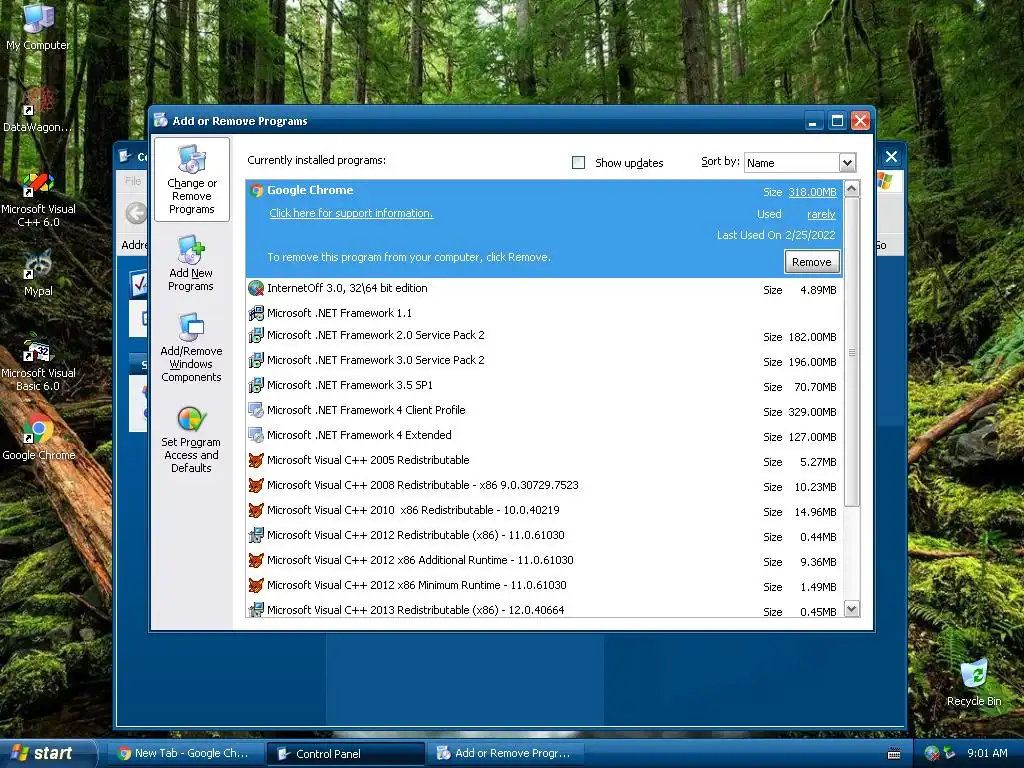
Task: Switch to Add or Remove Programs taskbar button
Action: (x=505, y=754)
